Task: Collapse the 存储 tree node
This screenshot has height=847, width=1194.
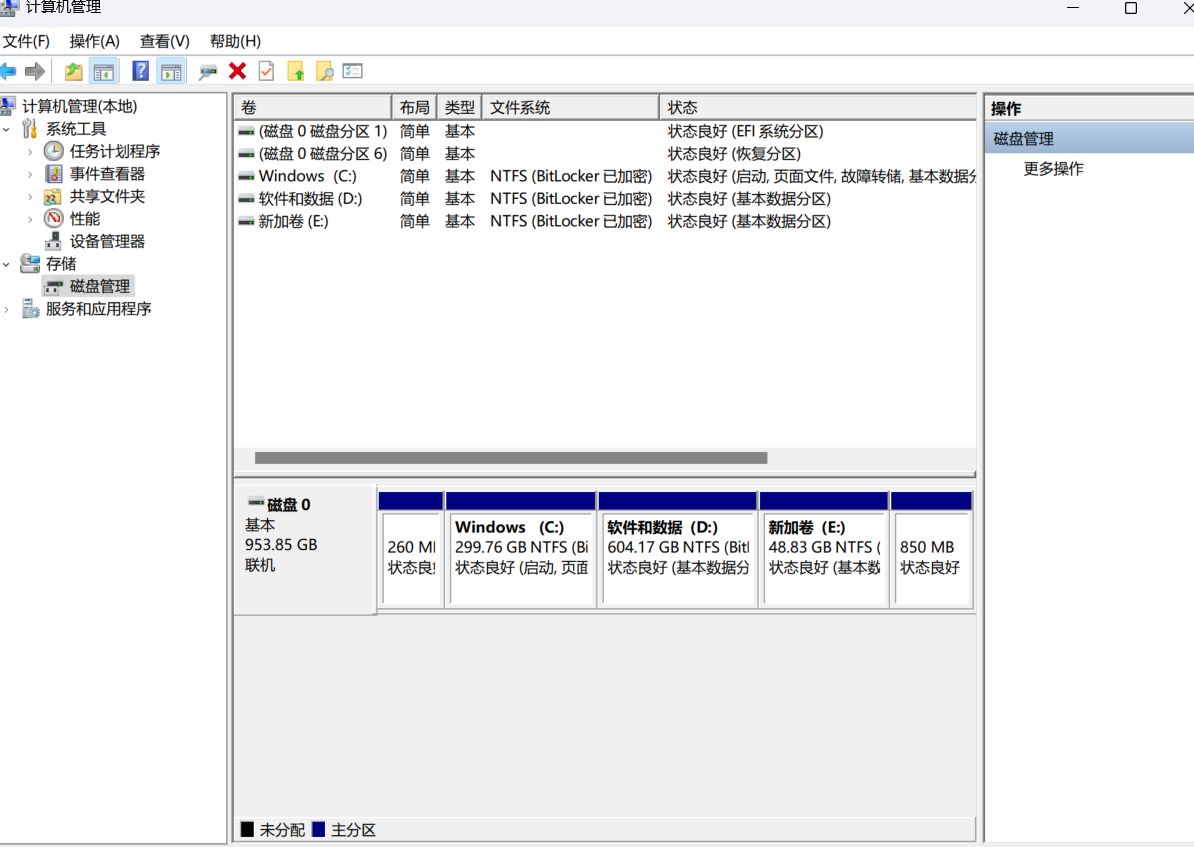Action: (6, 264)
